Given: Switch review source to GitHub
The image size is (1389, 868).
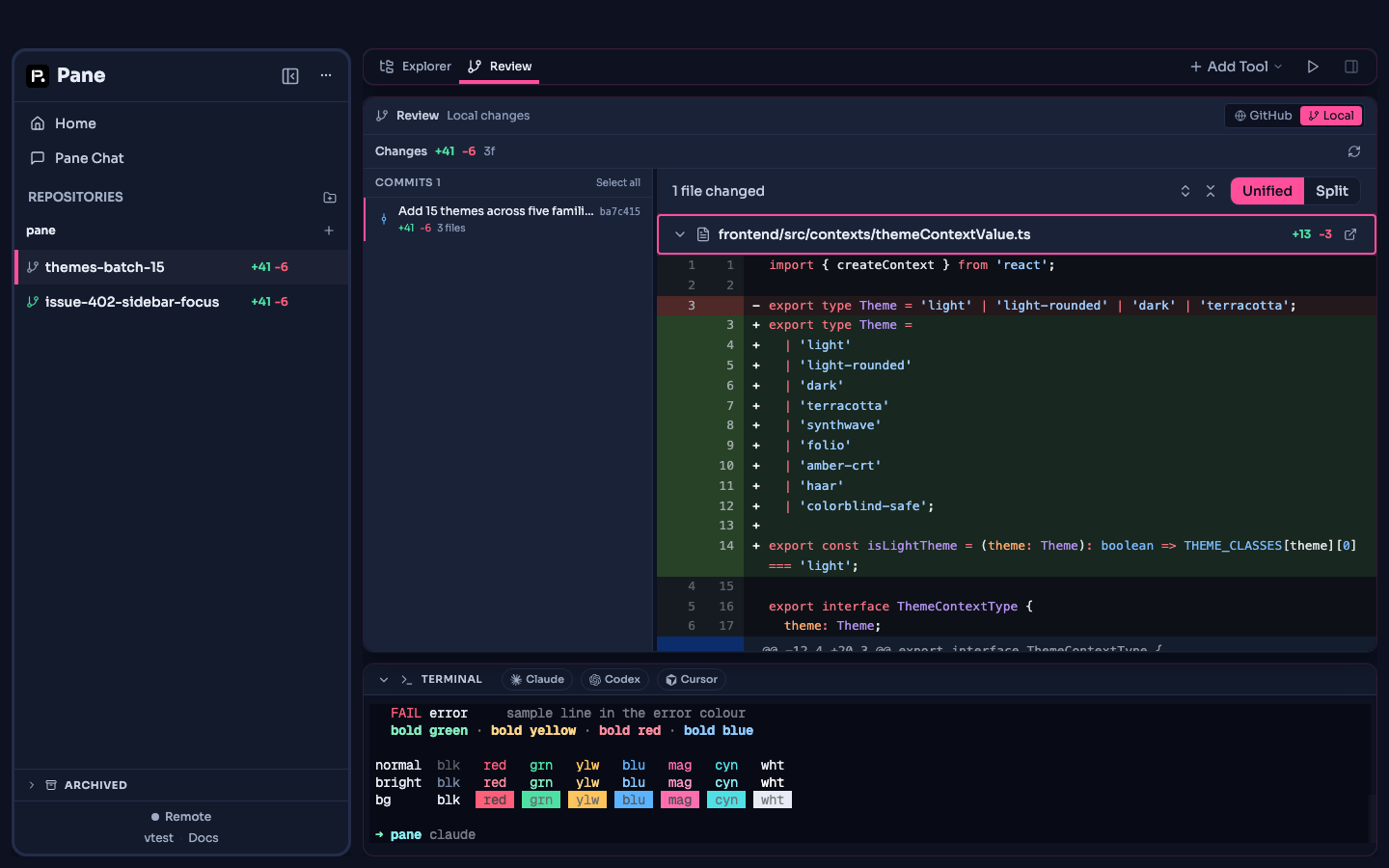Looking at the screenshot, I should coord(1264,116).
